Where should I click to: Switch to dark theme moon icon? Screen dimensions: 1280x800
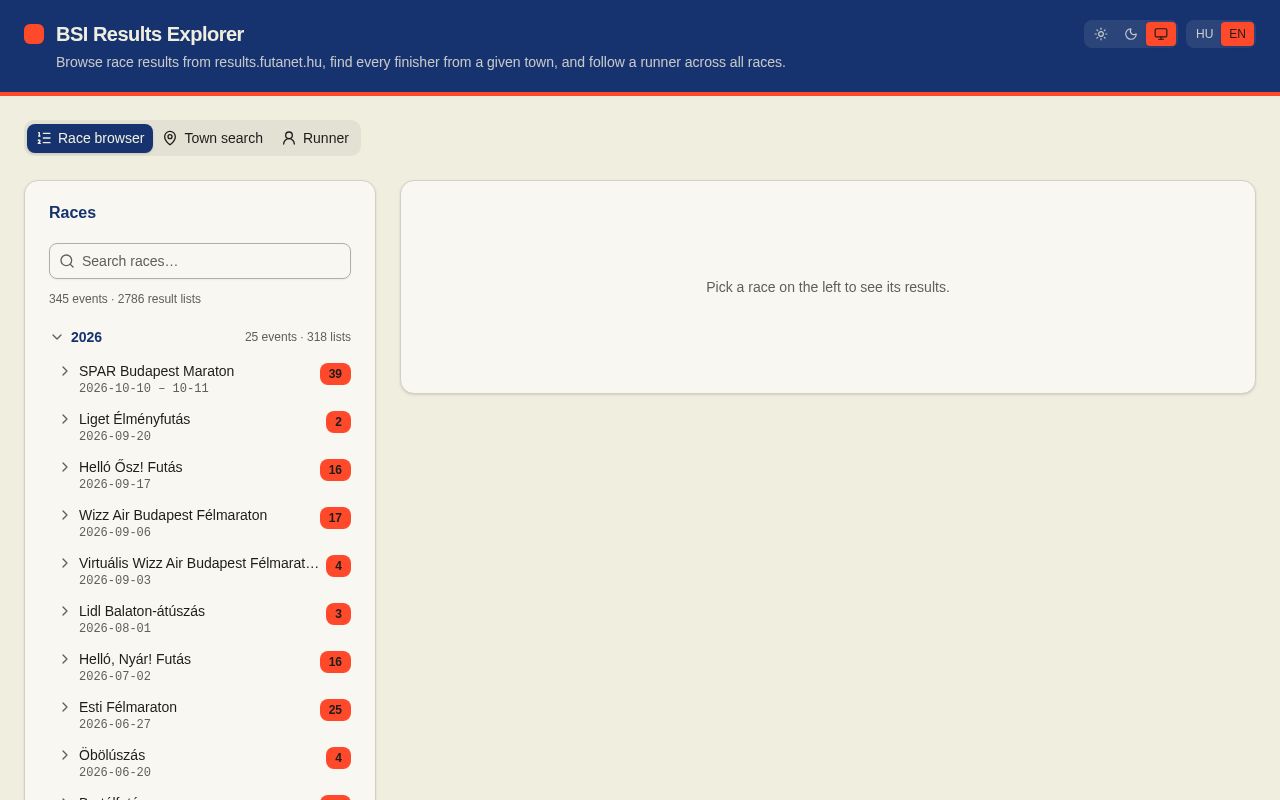point(1131,34)
